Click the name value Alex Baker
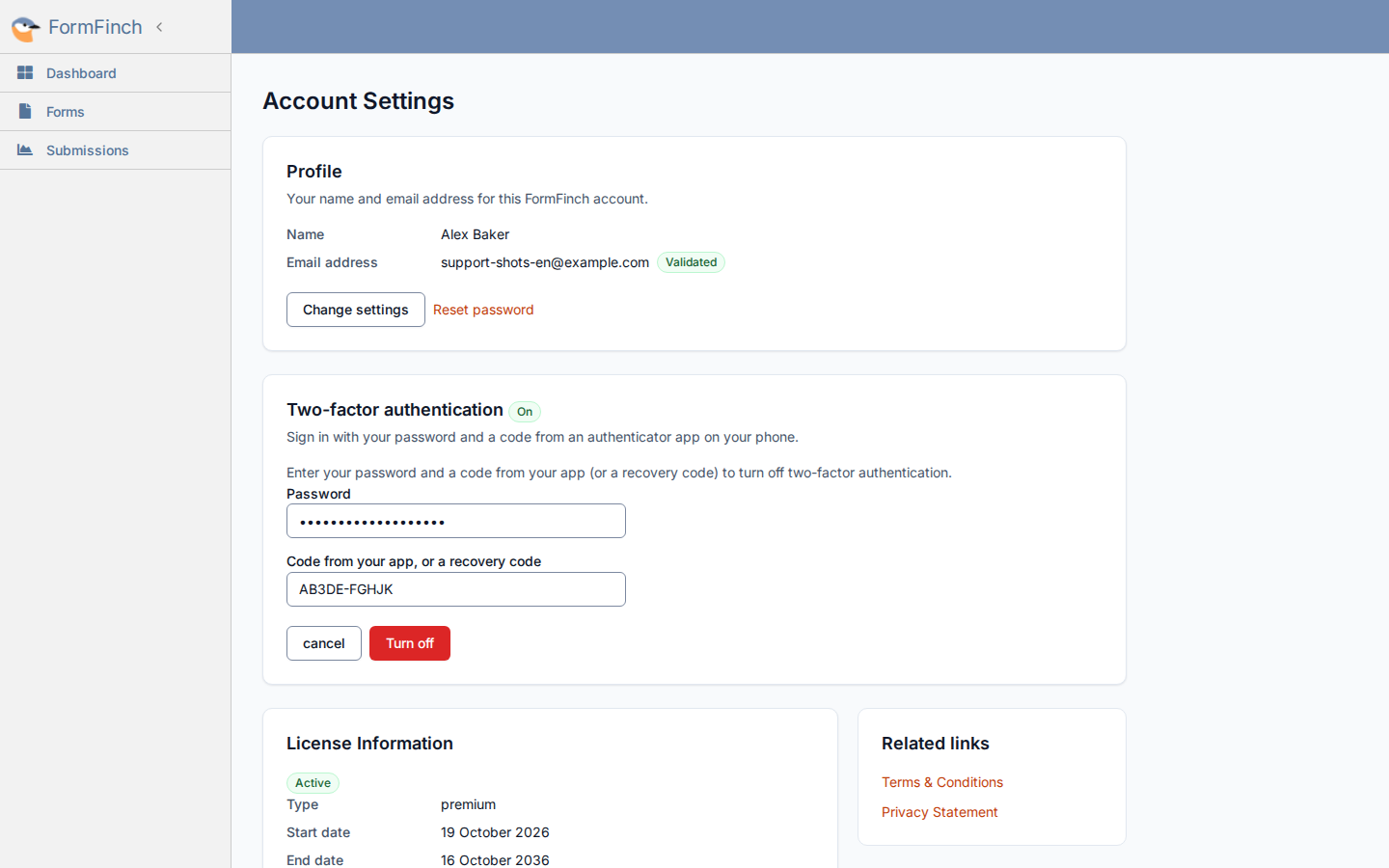Viewport: 1389px width, 868px height. 476,234
